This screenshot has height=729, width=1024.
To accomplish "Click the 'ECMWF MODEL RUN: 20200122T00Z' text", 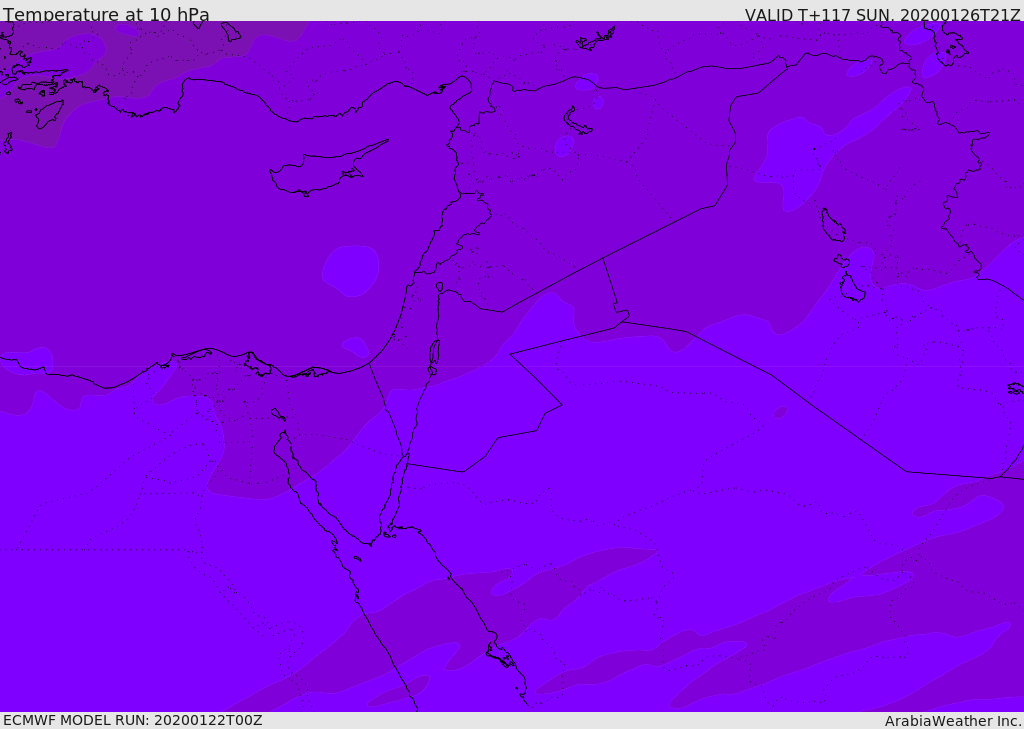I will [133, 720].
